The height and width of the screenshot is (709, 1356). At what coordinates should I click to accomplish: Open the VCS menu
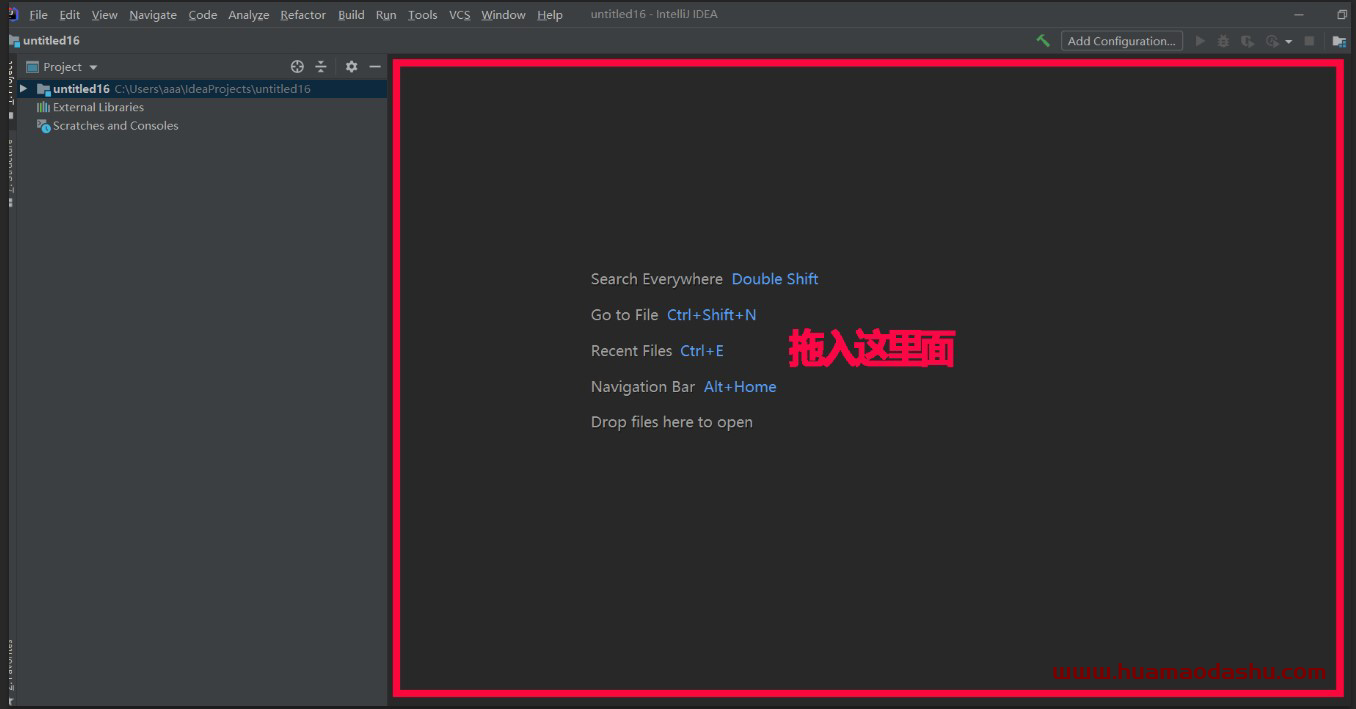pos(459,15)
